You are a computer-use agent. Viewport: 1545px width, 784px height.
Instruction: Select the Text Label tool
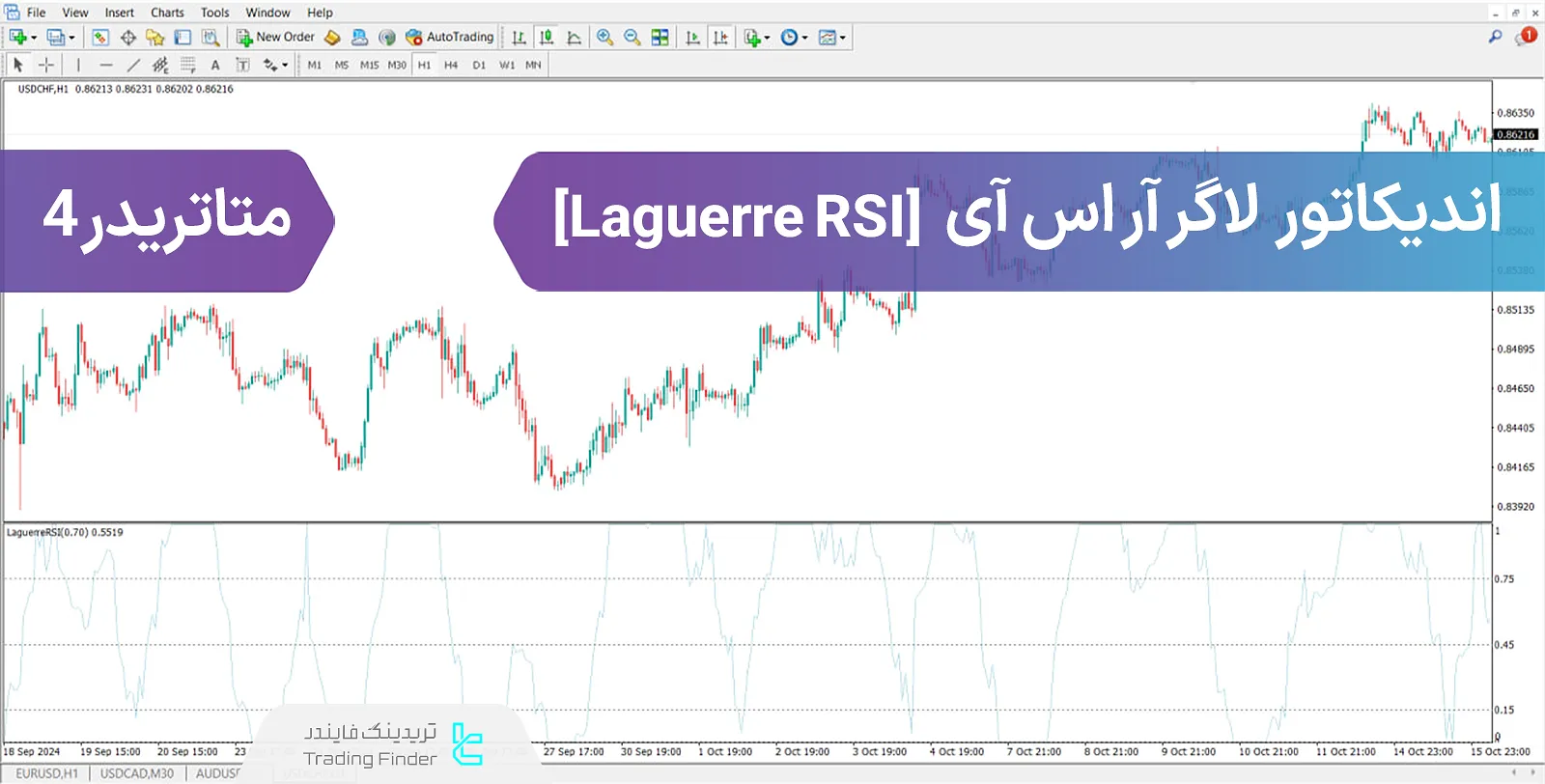[242, 65]
